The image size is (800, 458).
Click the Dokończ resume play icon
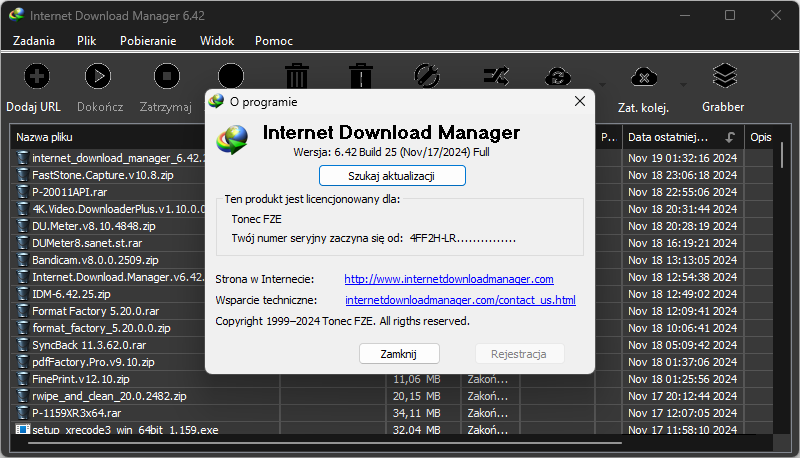coord(98,77)
